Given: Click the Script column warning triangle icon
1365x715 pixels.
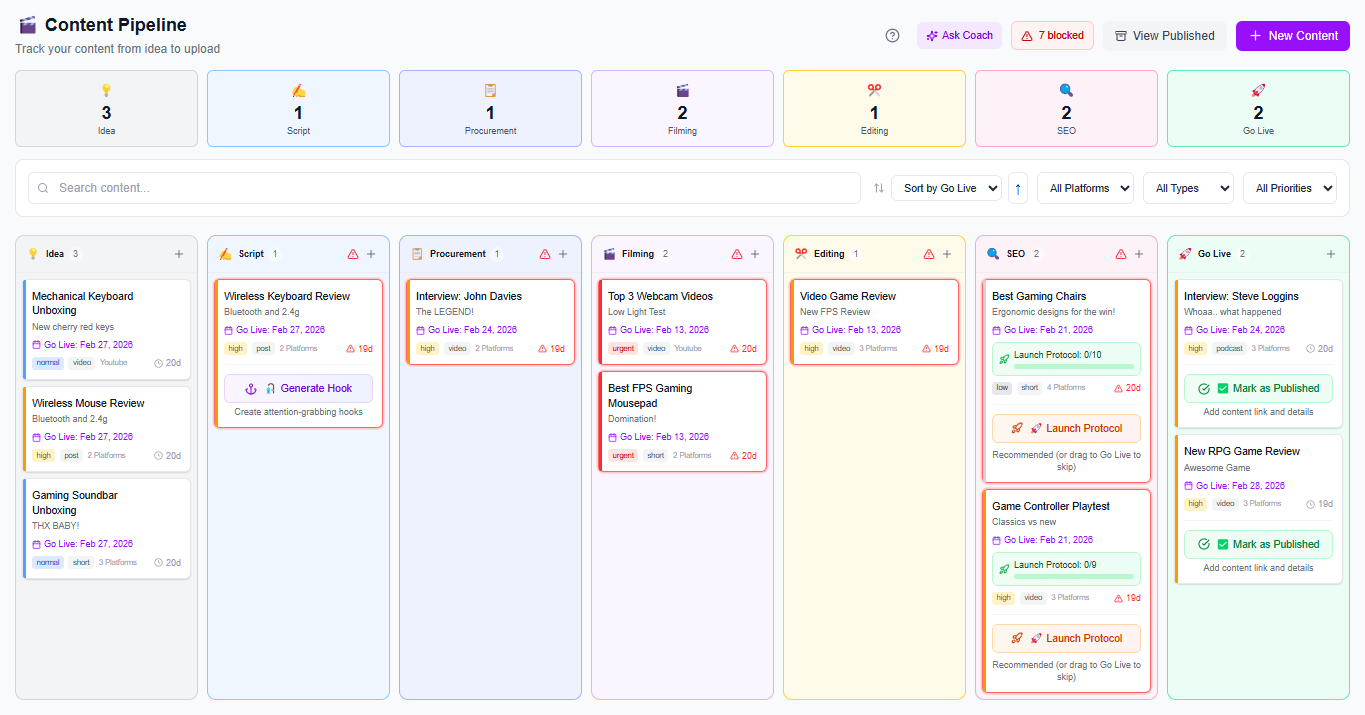Looking at the screenshot, I should [353, 254].
